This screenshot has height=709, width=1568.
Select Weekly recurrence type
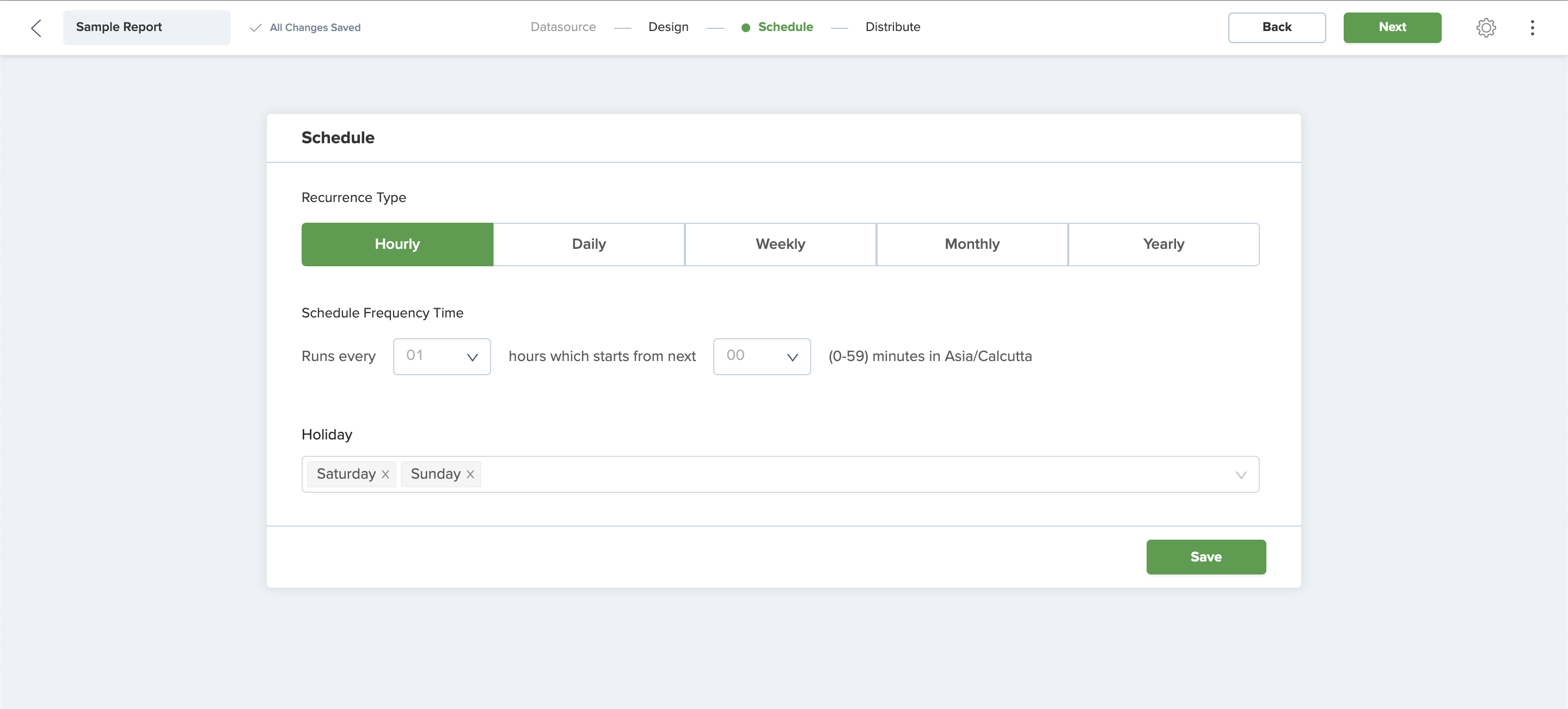pos(780,244)
